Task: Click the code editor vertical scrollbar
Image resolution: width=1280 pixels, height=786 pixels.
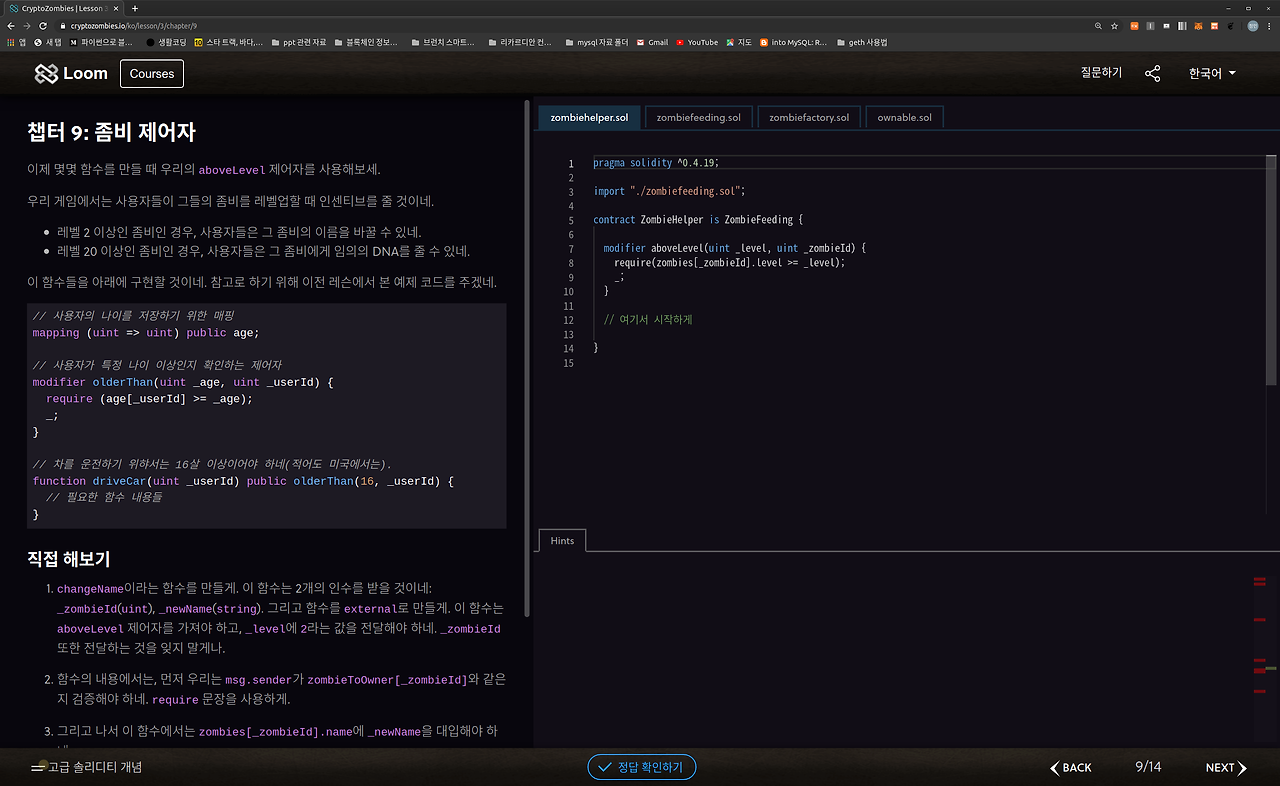Action: tap(1272, 270)
